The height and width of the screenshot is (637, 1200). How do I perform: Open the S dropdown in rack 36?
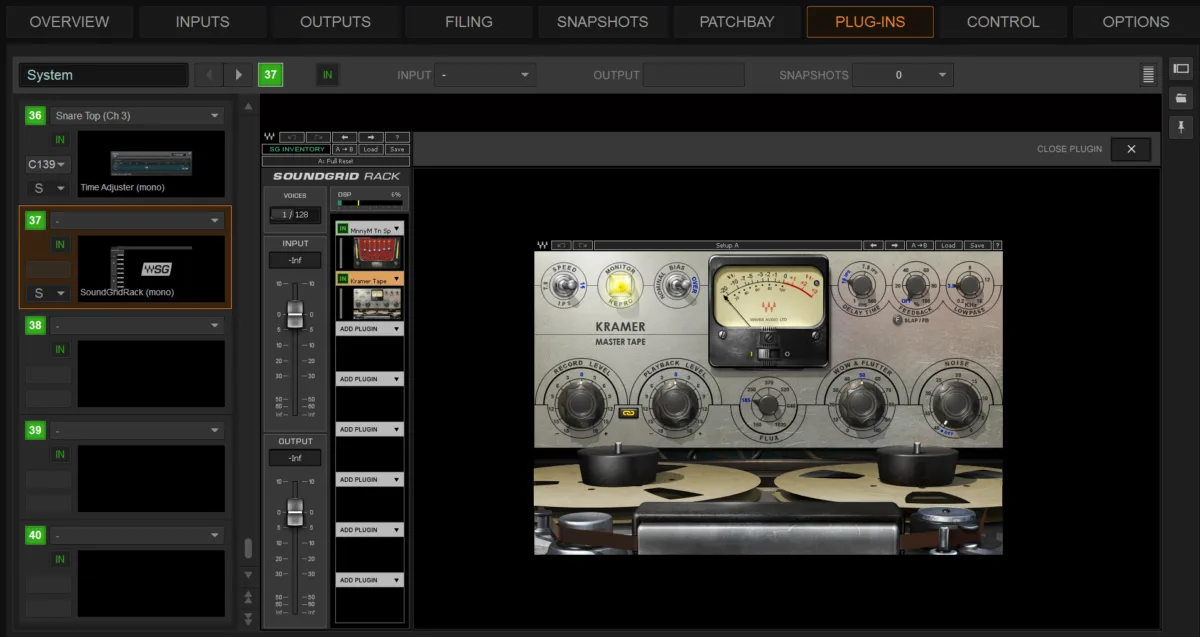tap(48, 188)
